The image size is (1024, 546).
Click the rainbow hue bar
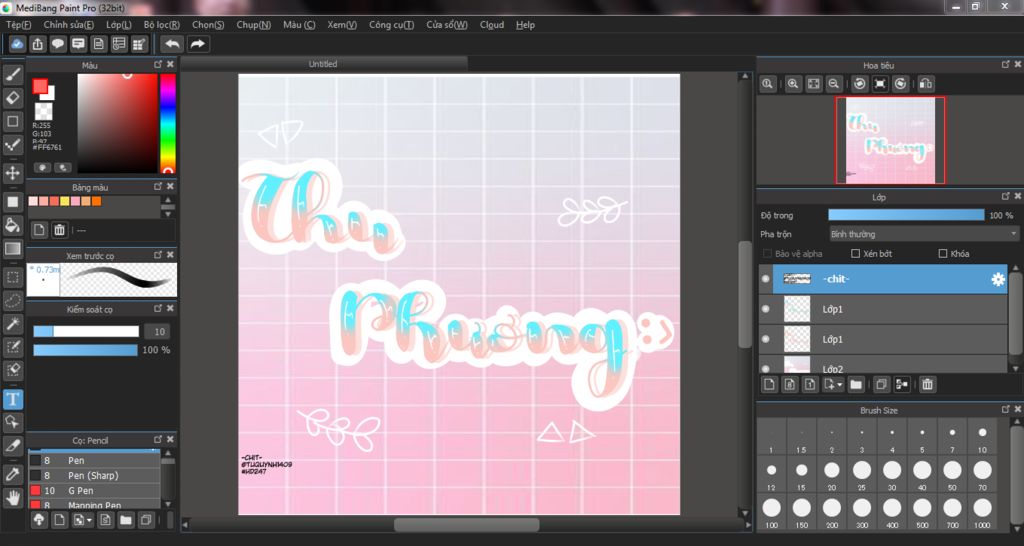(x=168, y=123)
